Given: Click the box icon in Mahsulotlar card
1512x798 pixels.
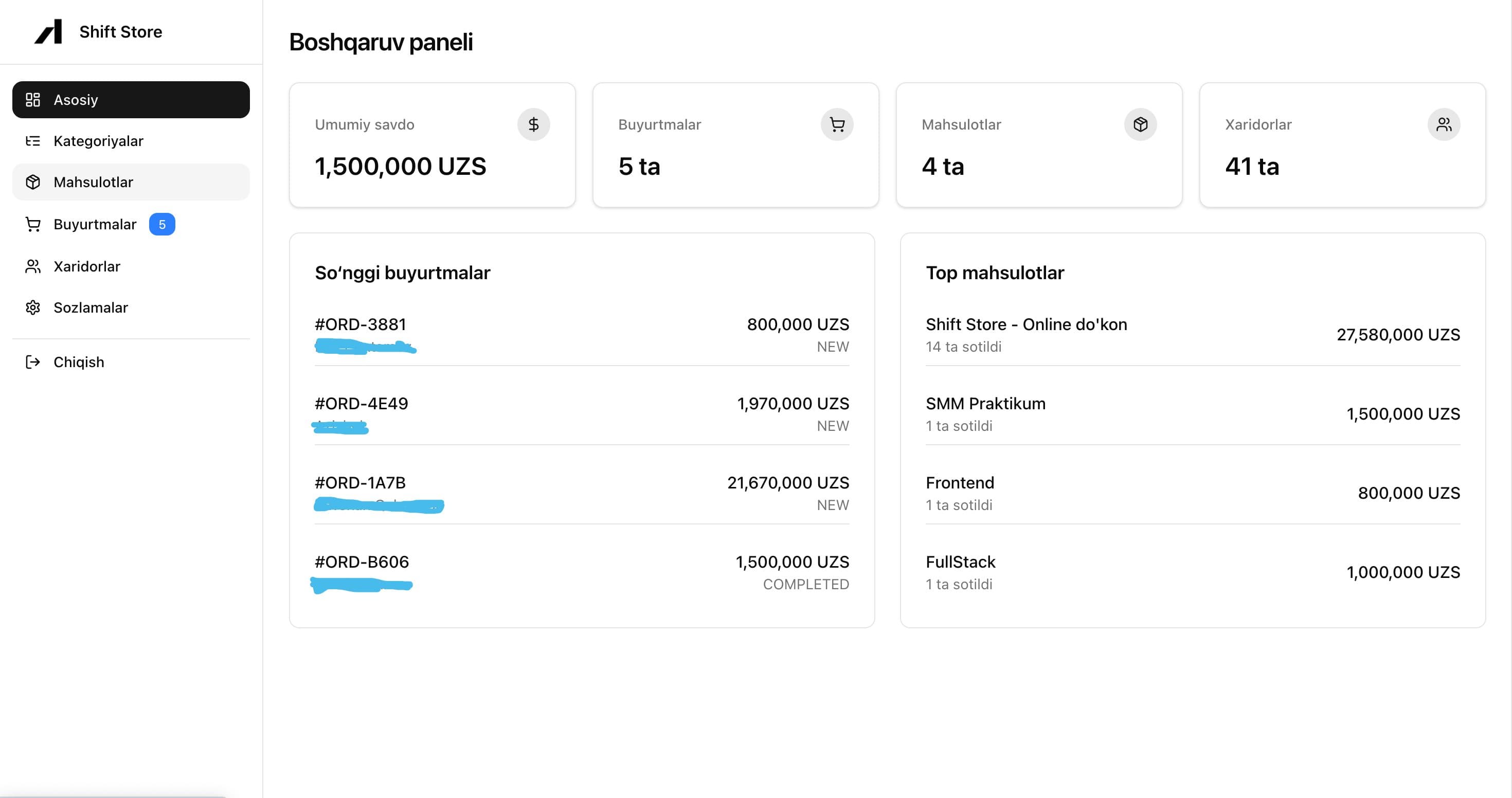Looking at the screenshot, I should (x=1140, y=124).
